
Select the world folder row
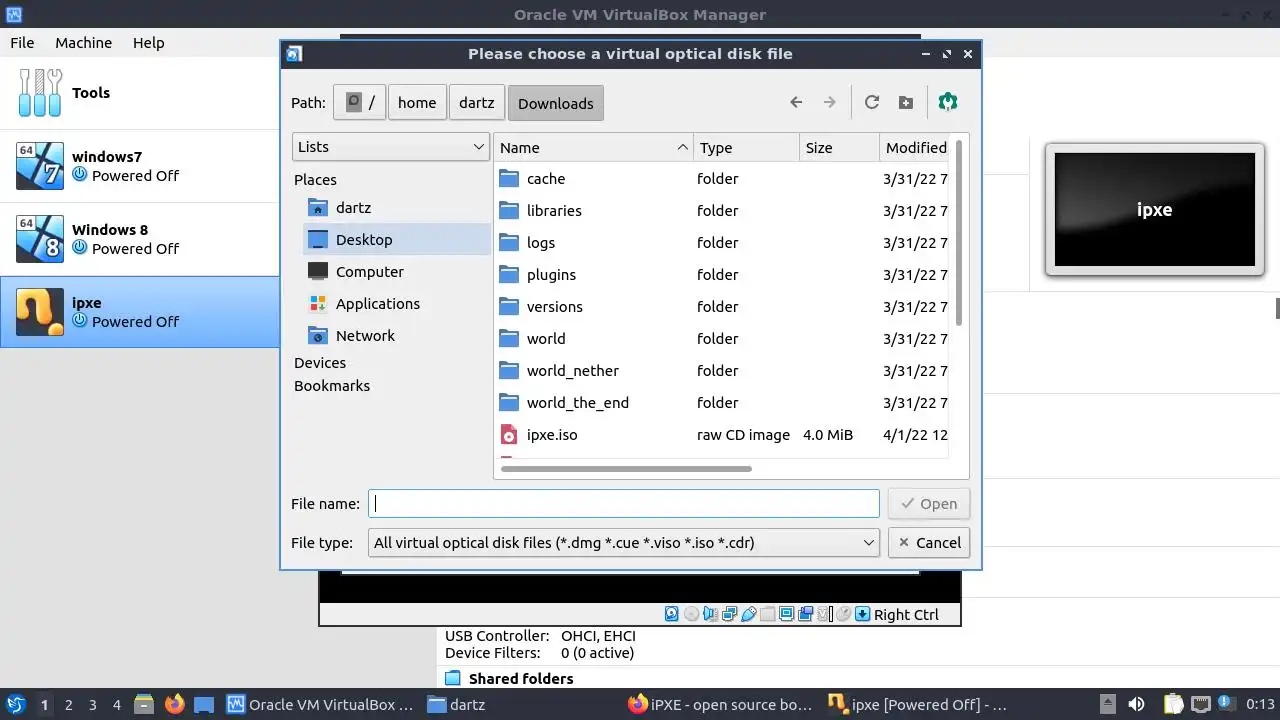721,339
